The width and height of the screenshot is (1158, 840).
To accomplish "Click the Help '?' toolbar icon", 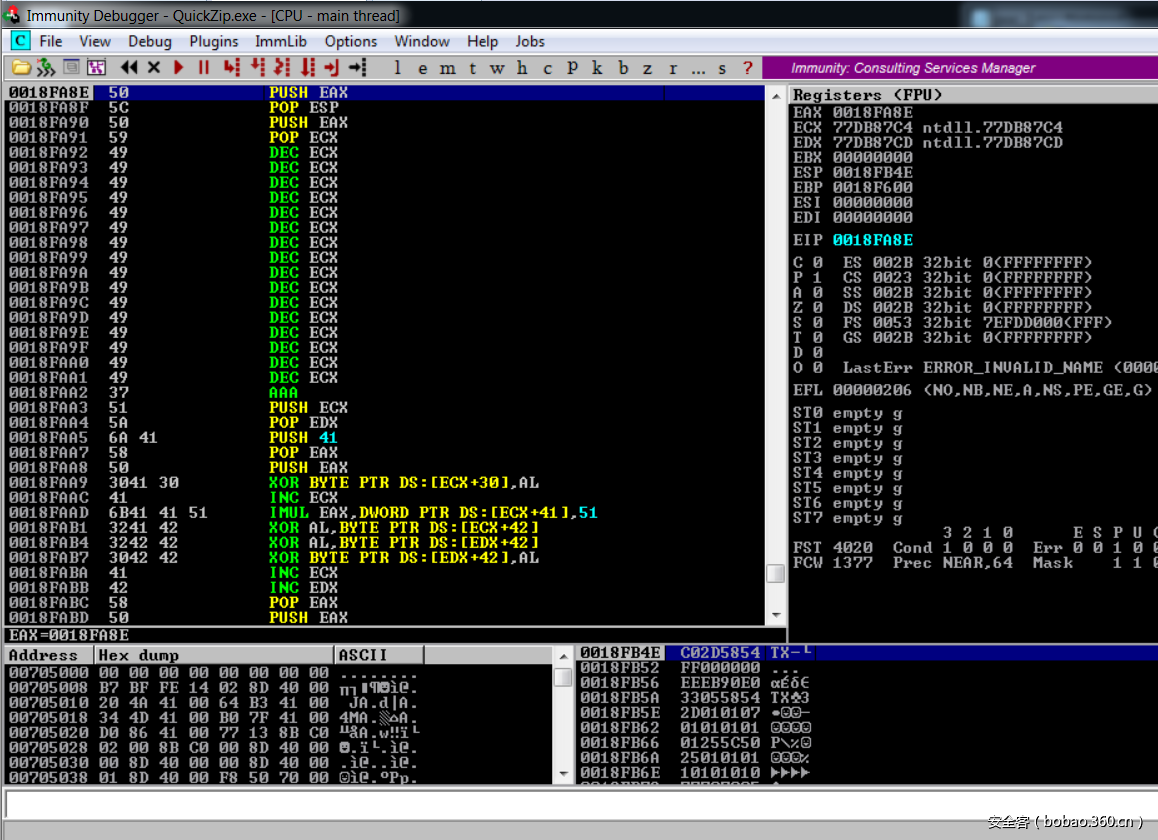I will (x=746, y=67).
